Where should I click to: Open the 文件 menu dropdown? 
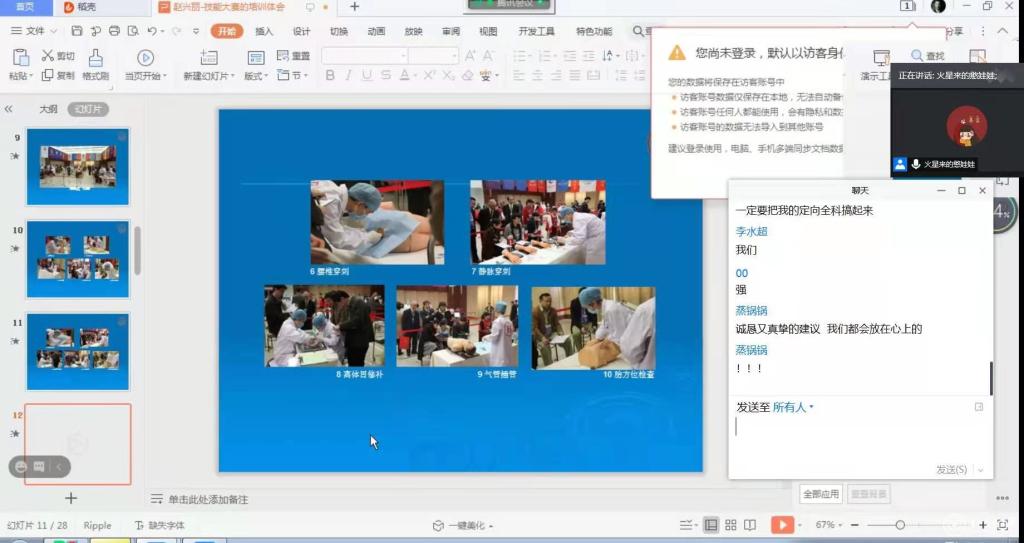33,31
